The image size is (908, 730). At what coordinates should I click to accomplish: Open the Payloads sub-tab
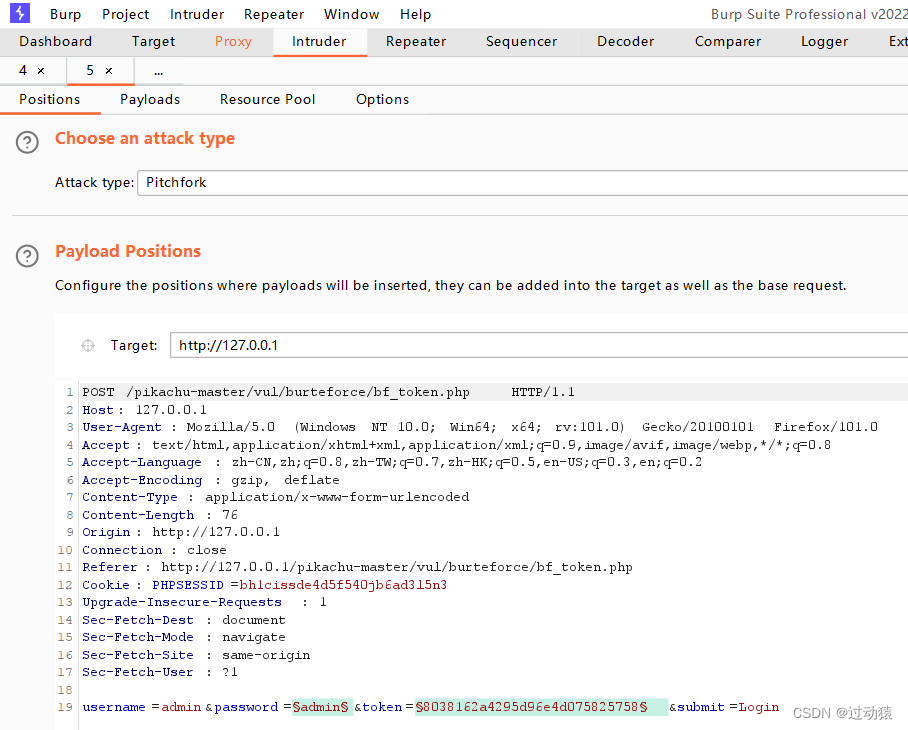point(150,100)
